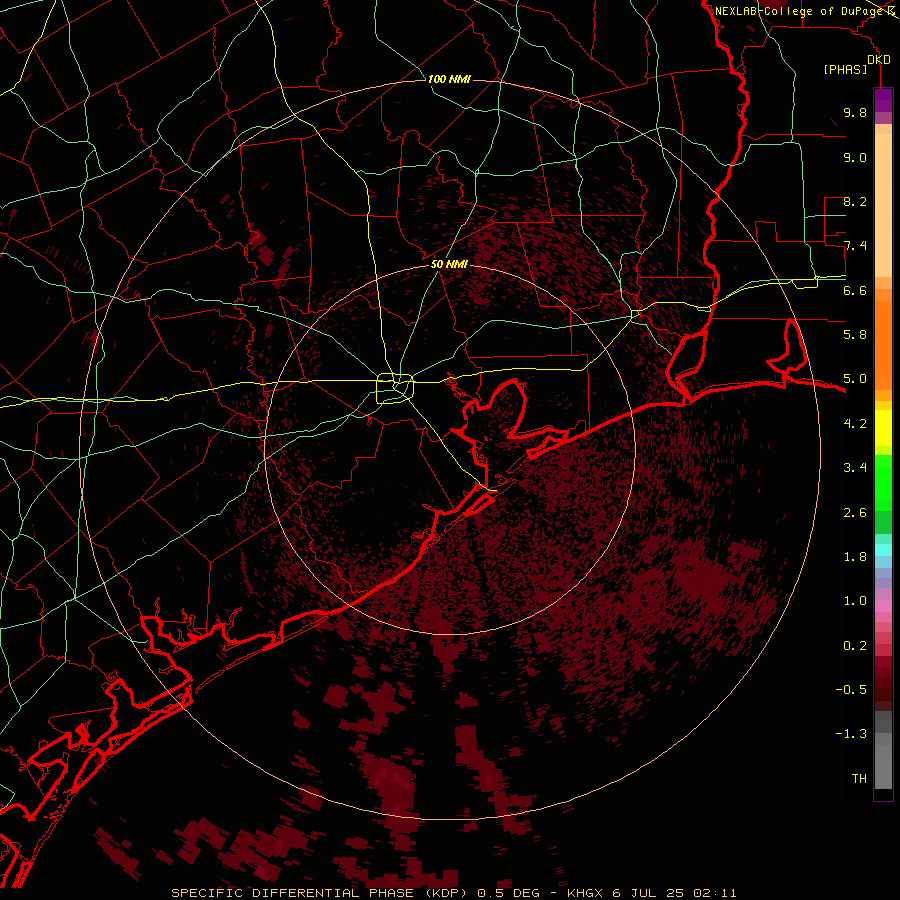Select the 1.8 legend value
Image resolution: width=900 pixels, height=900 pixels.
pos(855,557)
